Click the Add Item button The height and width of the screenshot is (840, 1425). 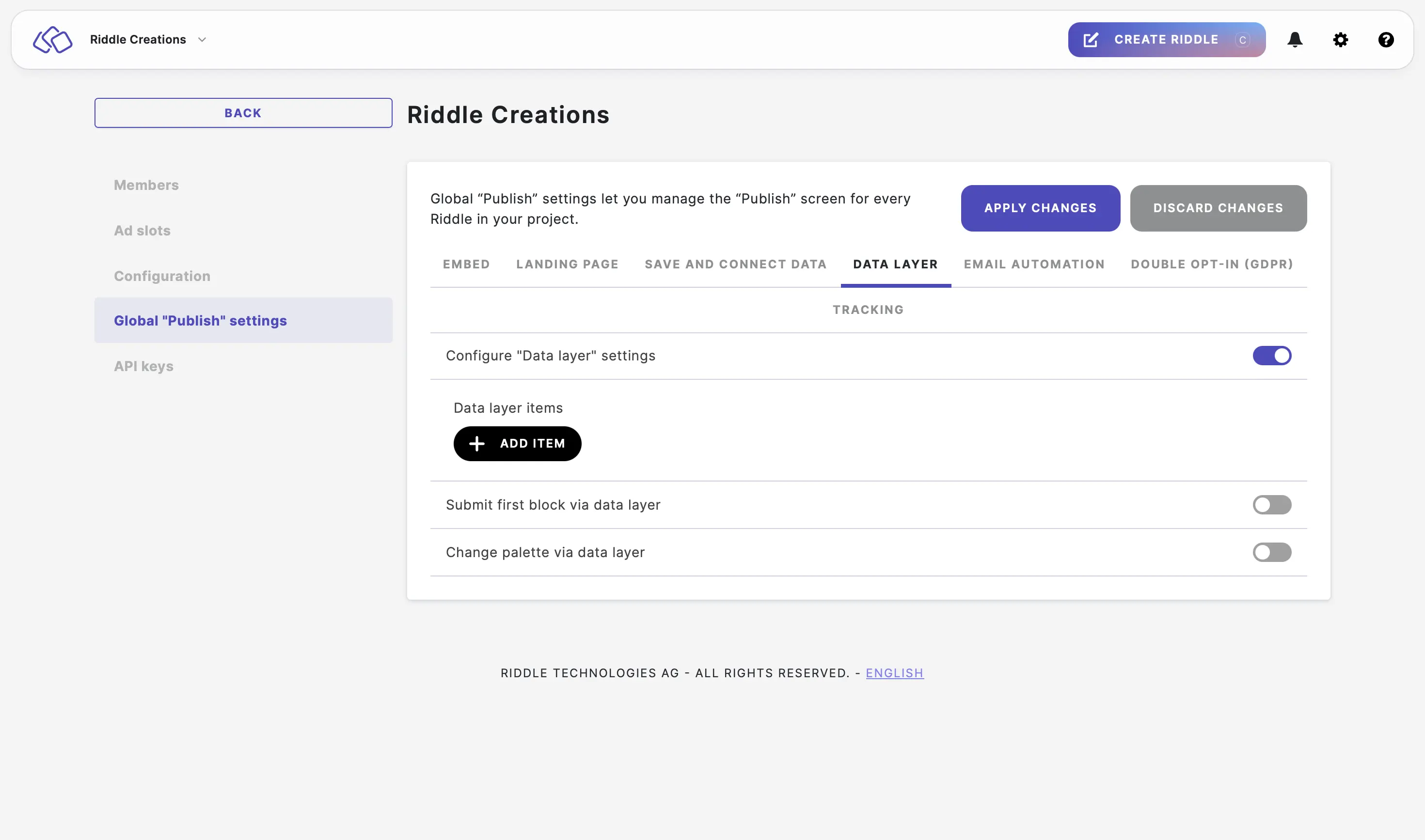click(517, 444)
